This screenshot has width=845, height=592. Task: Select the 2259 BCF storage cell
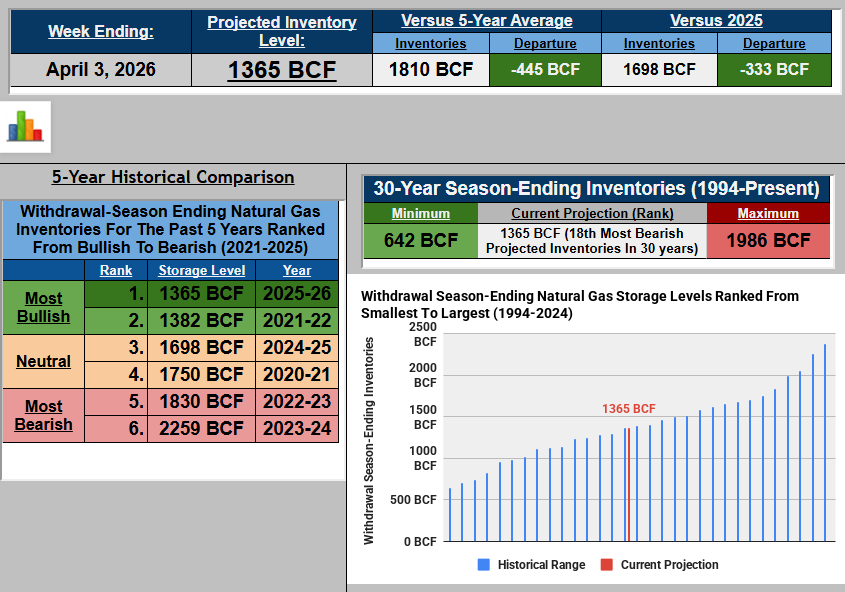(202, 428)
